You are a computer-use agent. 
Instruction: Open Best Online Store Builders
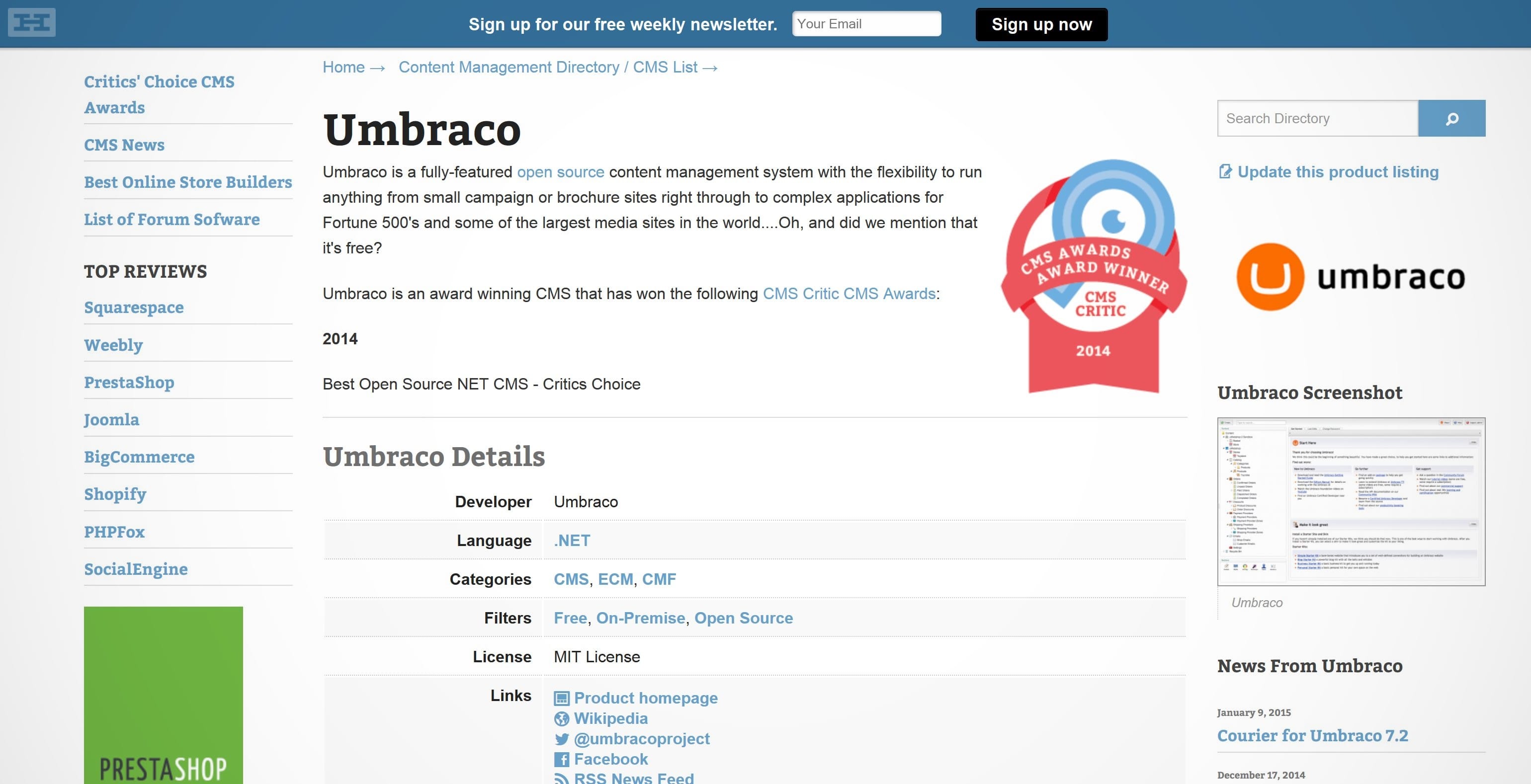pos(188,182)
